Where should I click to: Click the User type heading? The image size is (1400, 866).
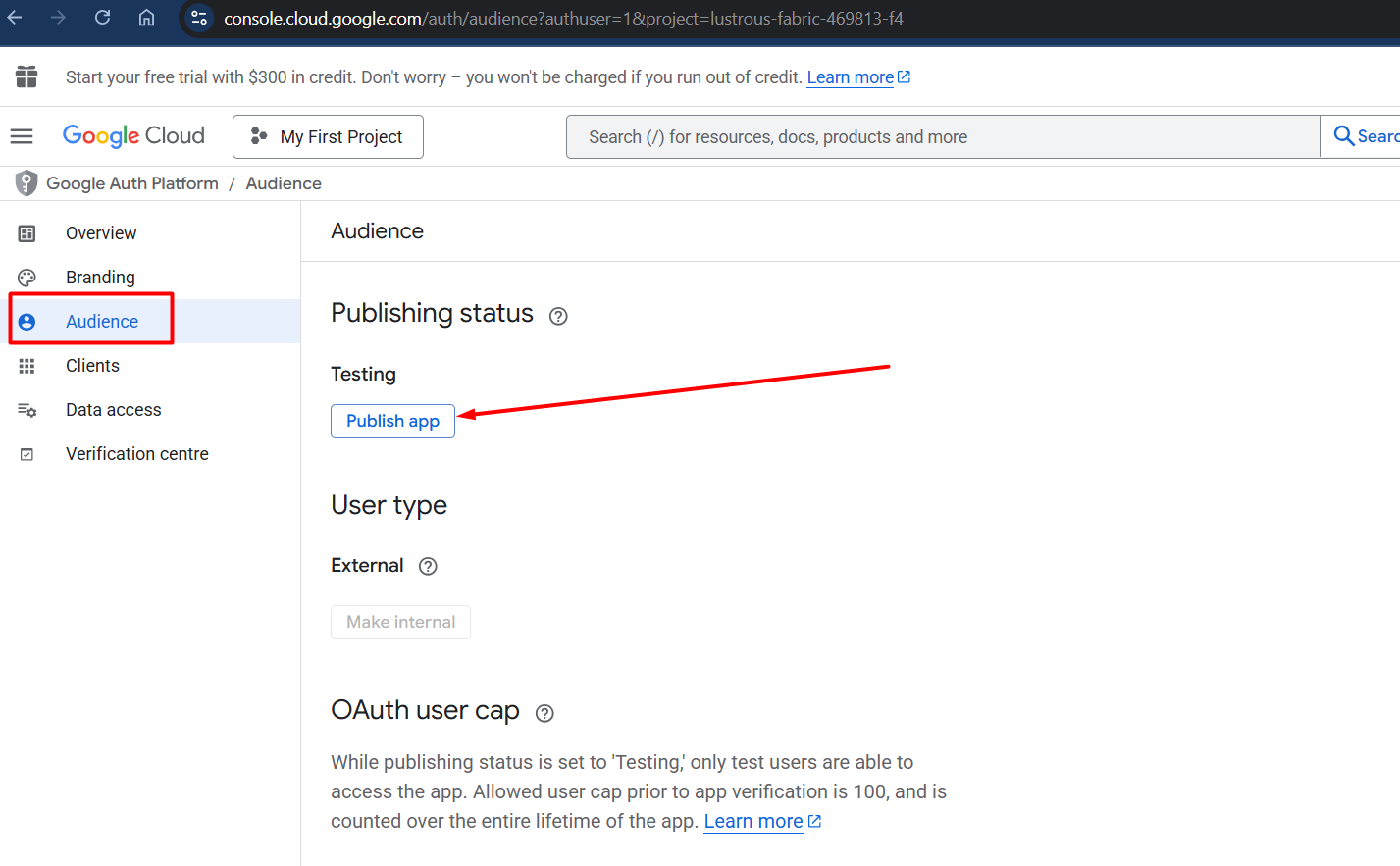pyautogui.click(x=389, y=505)
